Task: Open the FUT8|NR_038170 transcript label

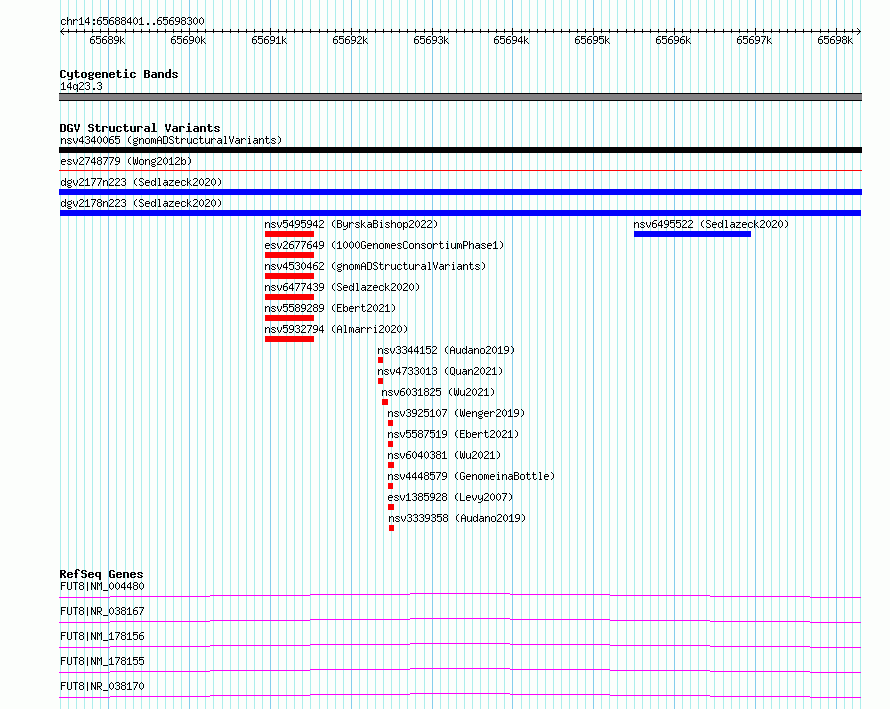Action: tap(102, 686)
